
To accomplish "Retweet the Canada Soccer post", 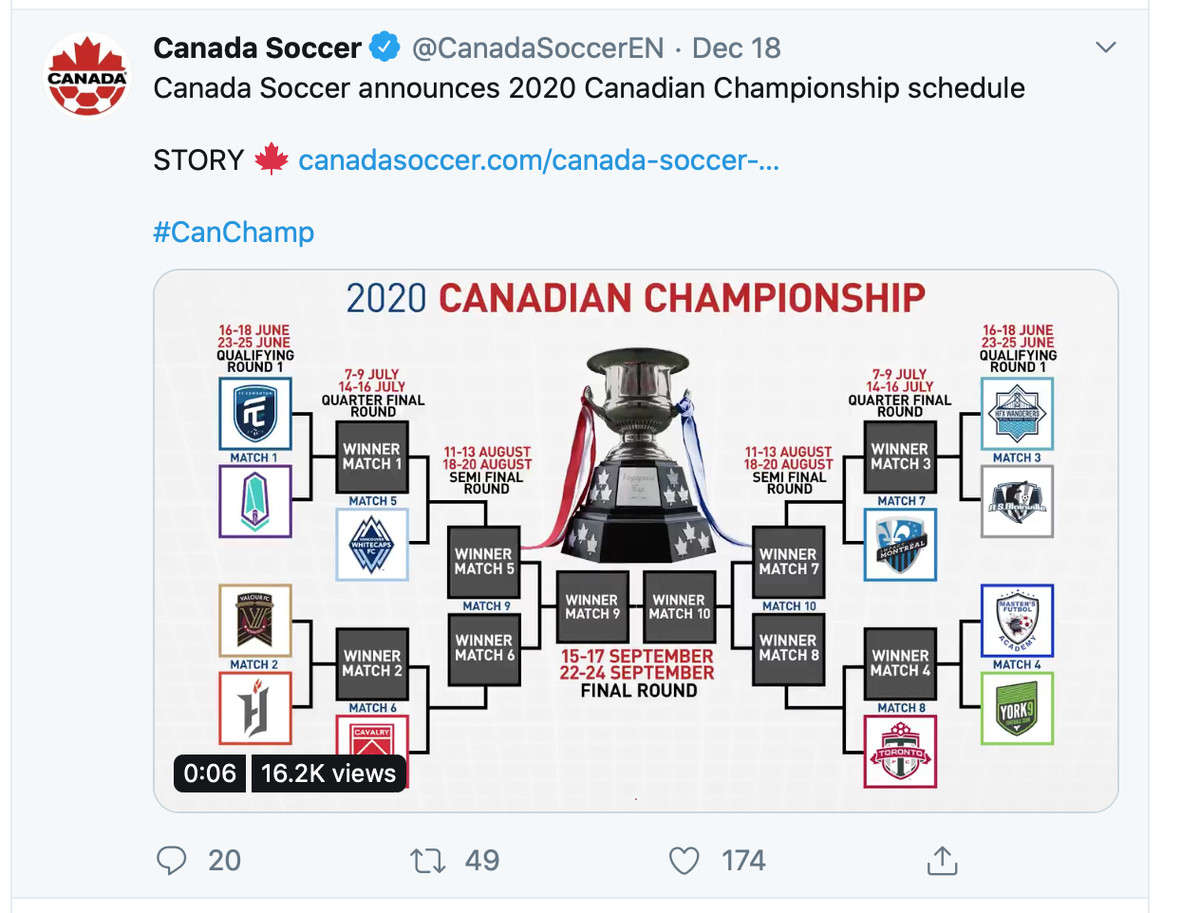I will pyautogui.click(x=429, y=860).
